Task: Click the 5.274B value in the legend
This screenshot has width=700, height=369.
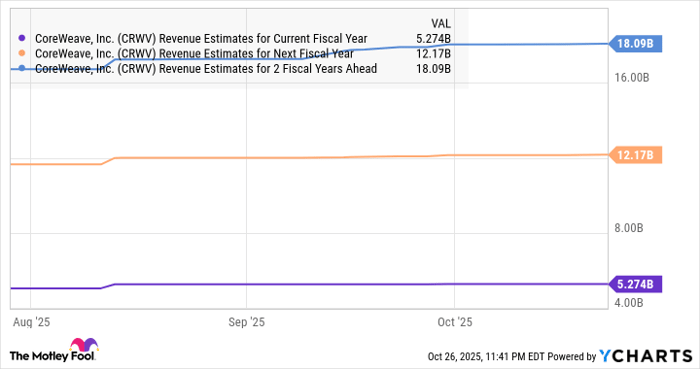Action: tap(433, 39)
